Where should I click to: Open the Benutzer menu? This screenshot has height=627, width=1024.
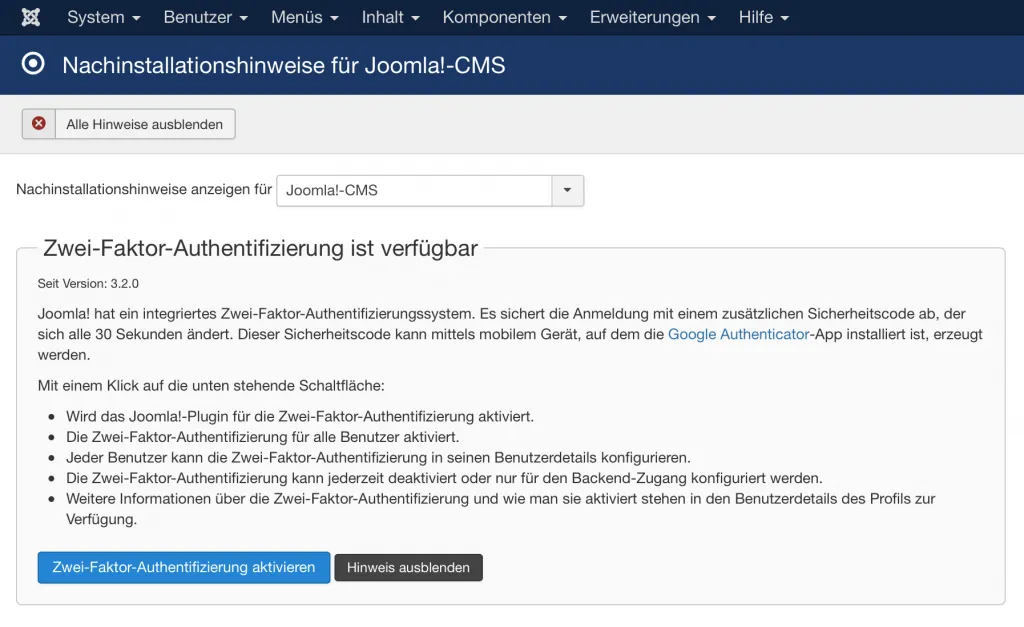[206, 17]
